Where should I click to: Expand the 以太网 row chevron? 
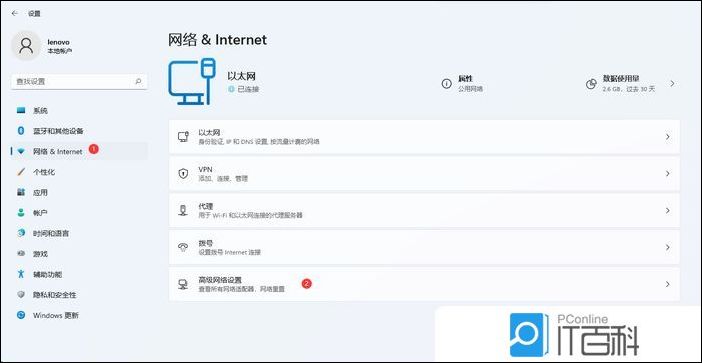tap(668, 137)
